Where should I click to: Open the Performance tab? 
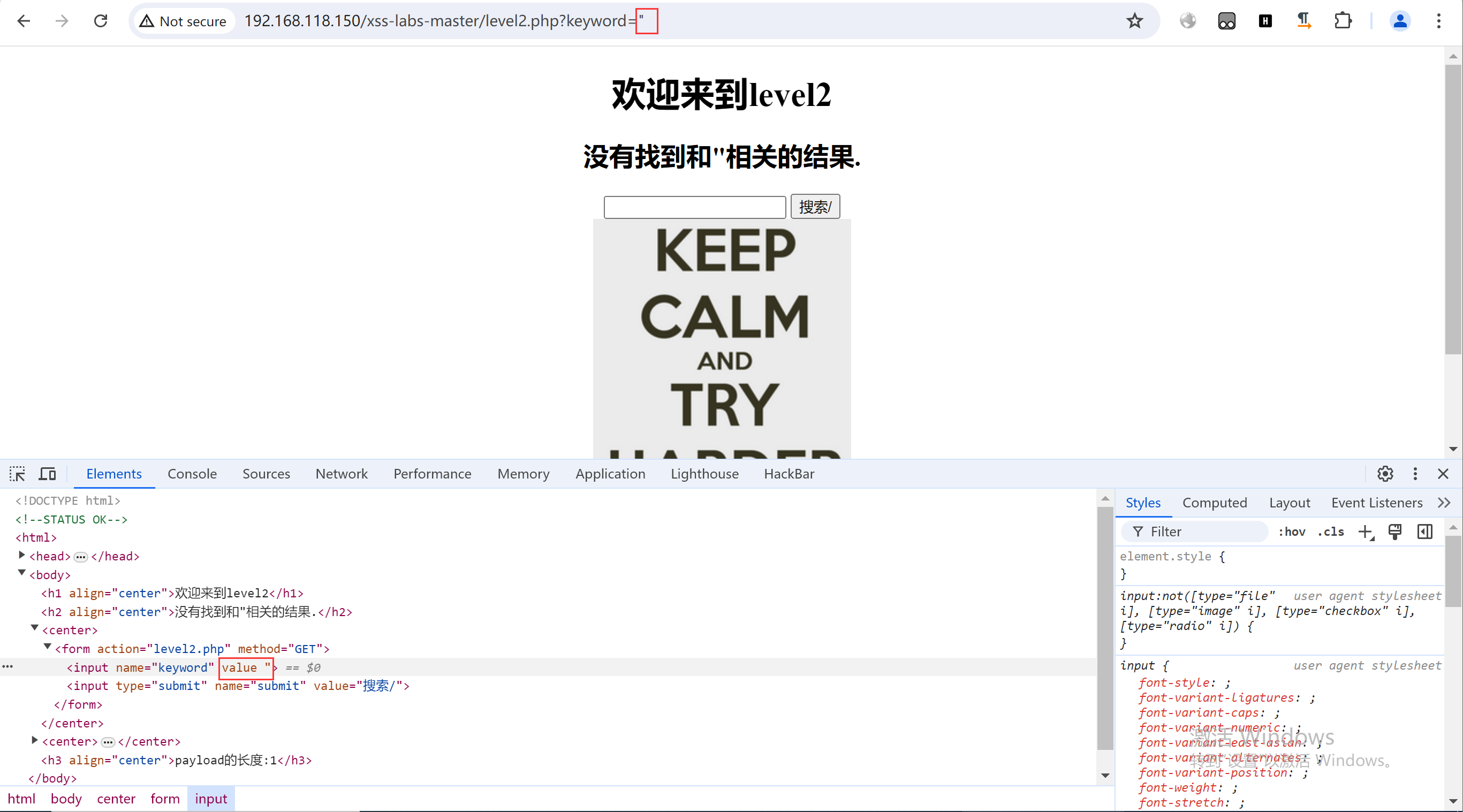tap(432, 474)
